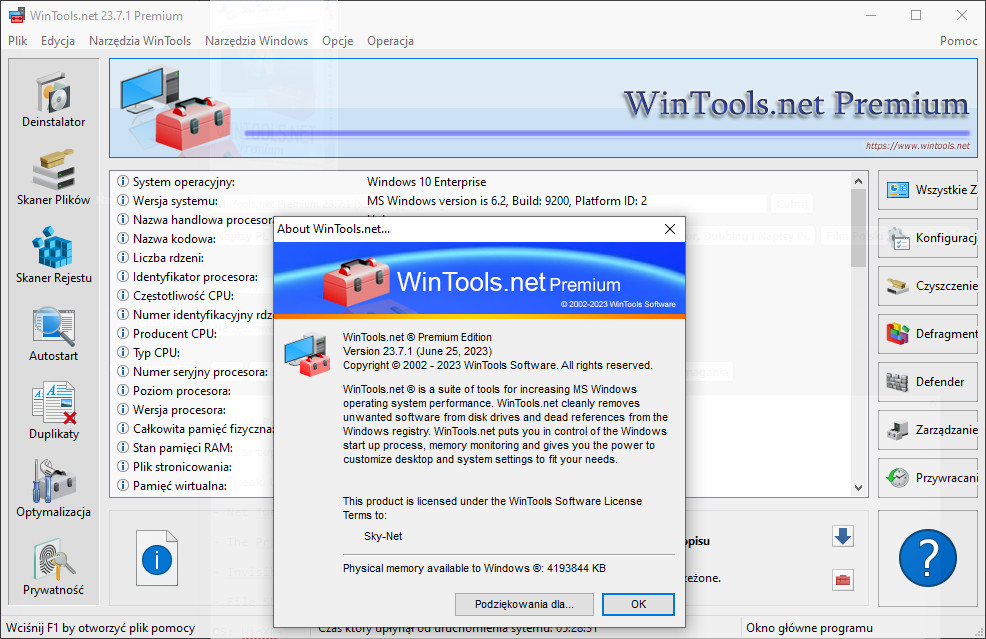Open the Opcje menu
Viewport: 986px width, 639px height.
pos(338,41)
